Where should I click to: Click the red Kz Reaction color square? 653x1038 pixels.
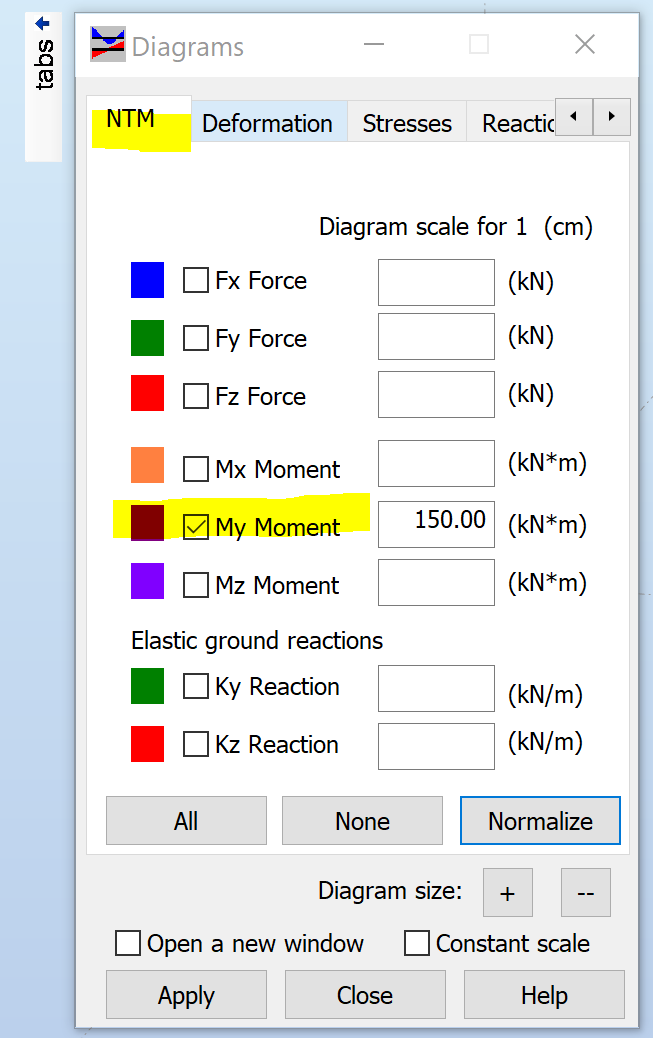pyautogui.click(x=146, y=745)
